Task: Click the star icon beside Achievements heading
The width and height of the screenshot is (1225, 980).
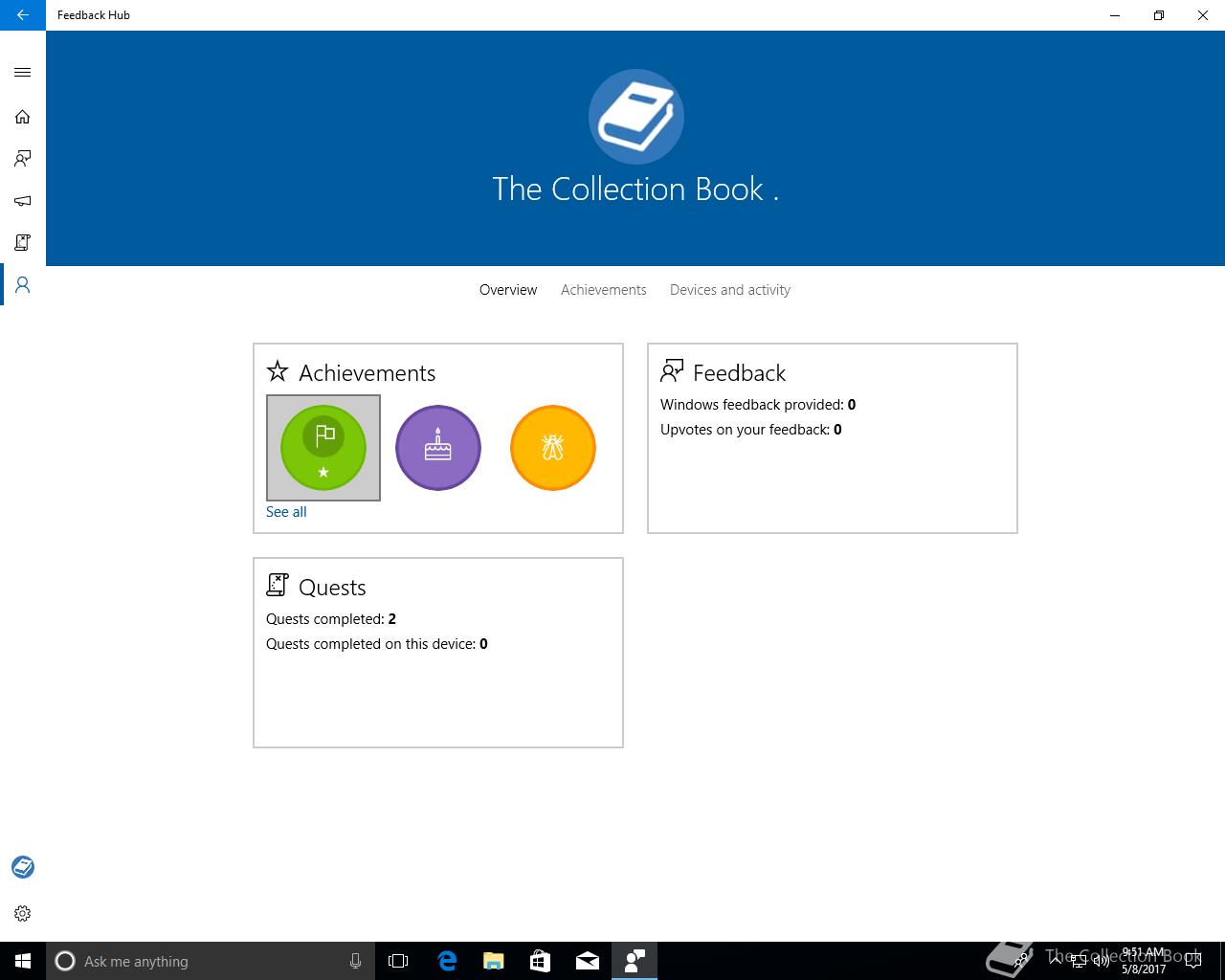Action: pyautogui.click(x=278, y=371)
